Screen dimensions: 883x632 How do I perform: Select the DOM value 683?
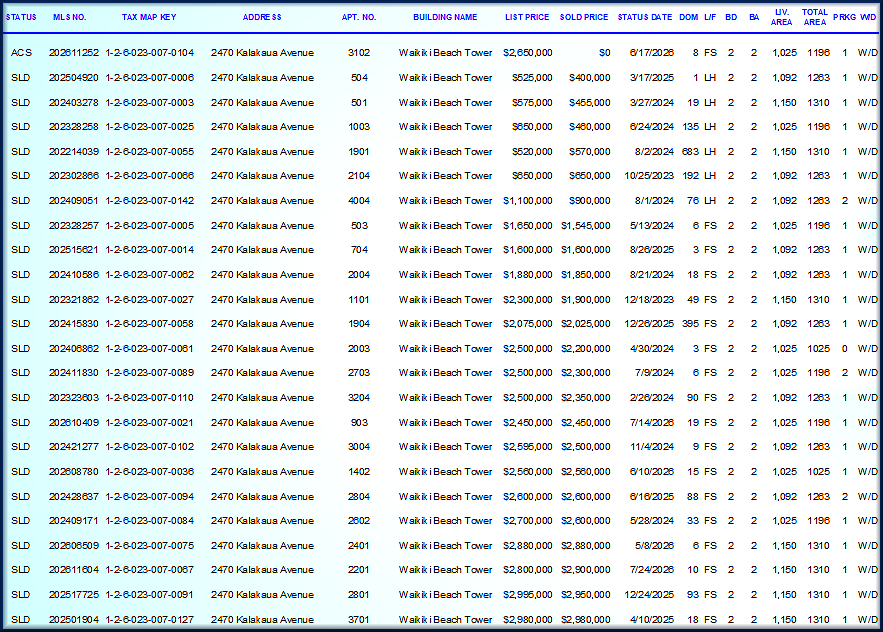pyautogui.click(x=690, y=152)
